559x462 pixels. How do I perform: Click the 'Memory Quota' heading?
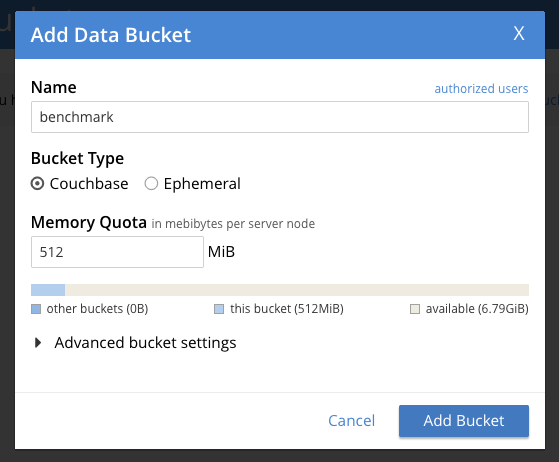(x=89, y=222)
